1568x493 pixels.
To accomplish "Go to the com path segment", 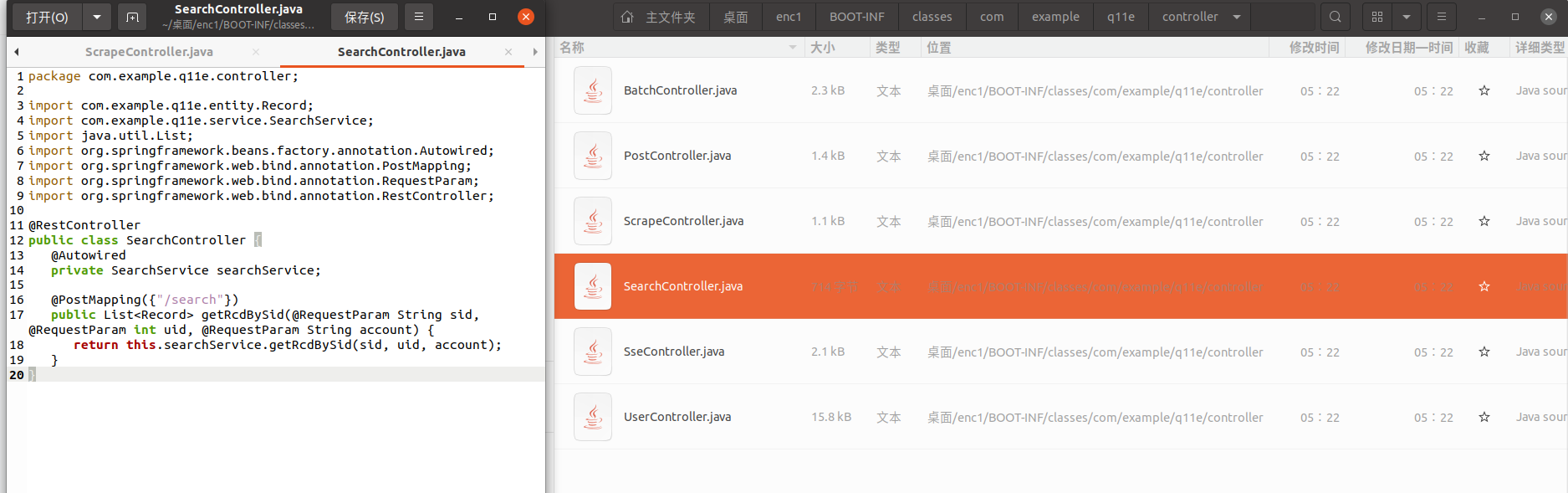I will coord(992,17).
